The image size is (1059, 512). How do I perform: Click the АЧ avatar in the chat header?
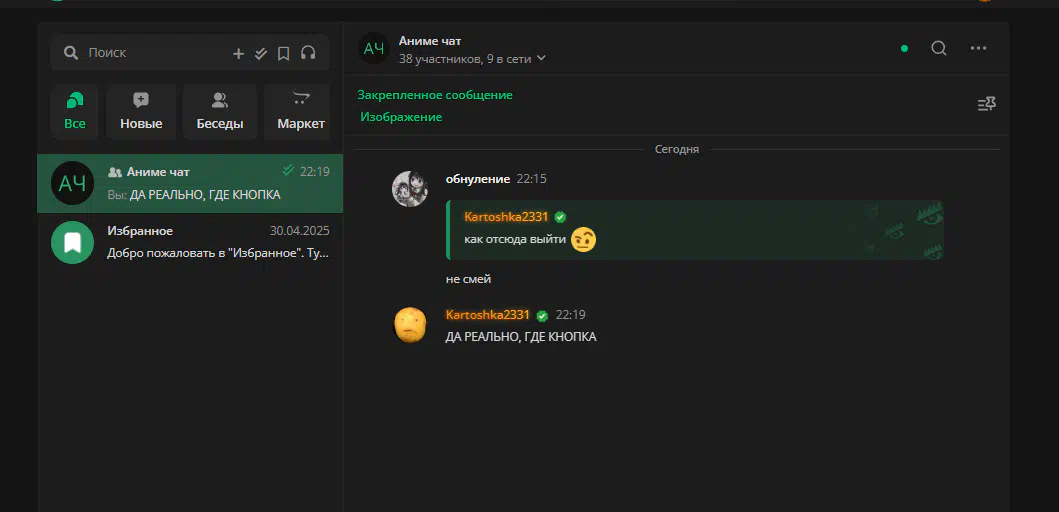pyautogui.click(x=374, y=49)
